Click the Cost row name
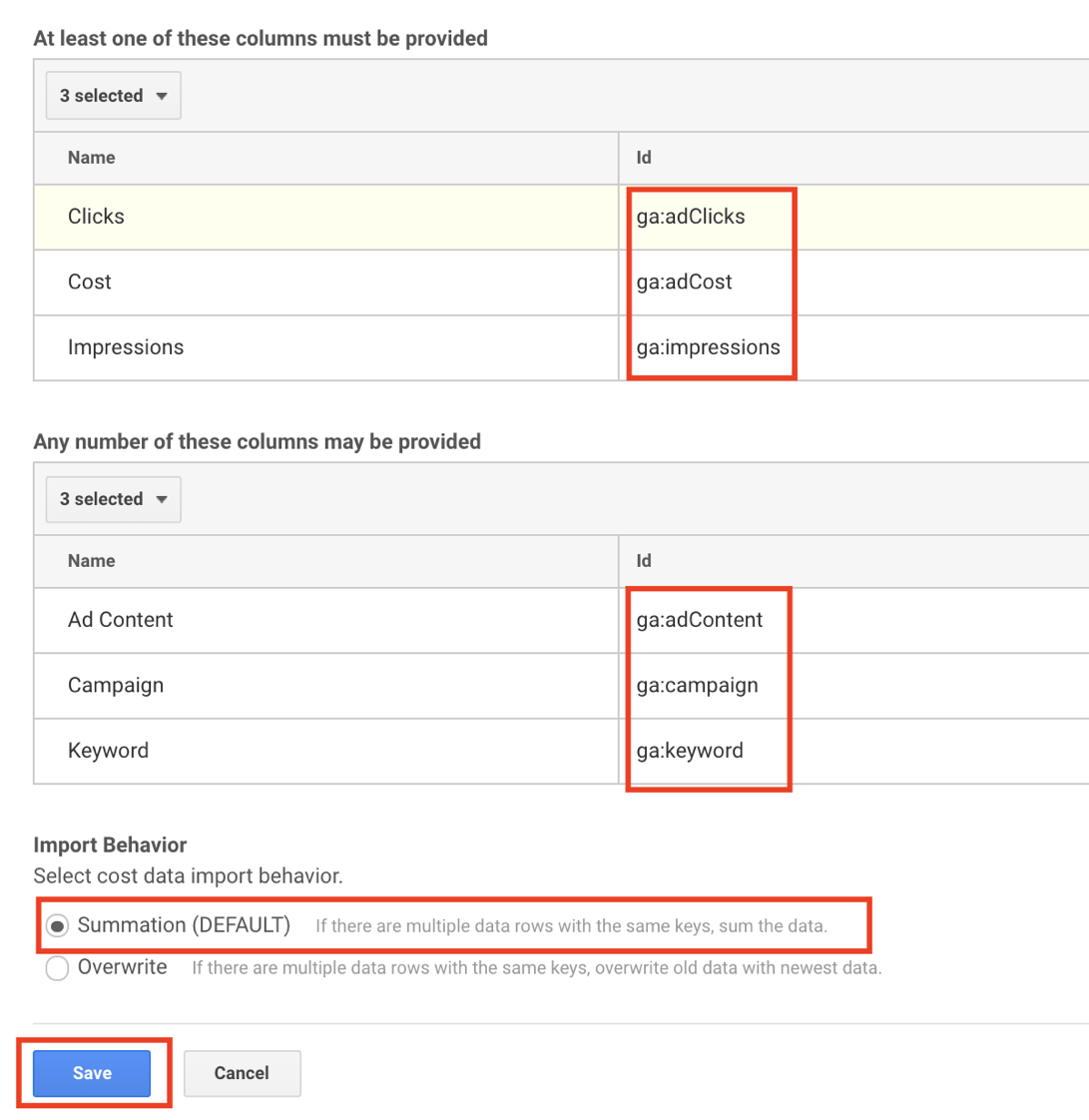Image resolution: width=1089 pixels, height=1120 pixels. coord(90,282)
